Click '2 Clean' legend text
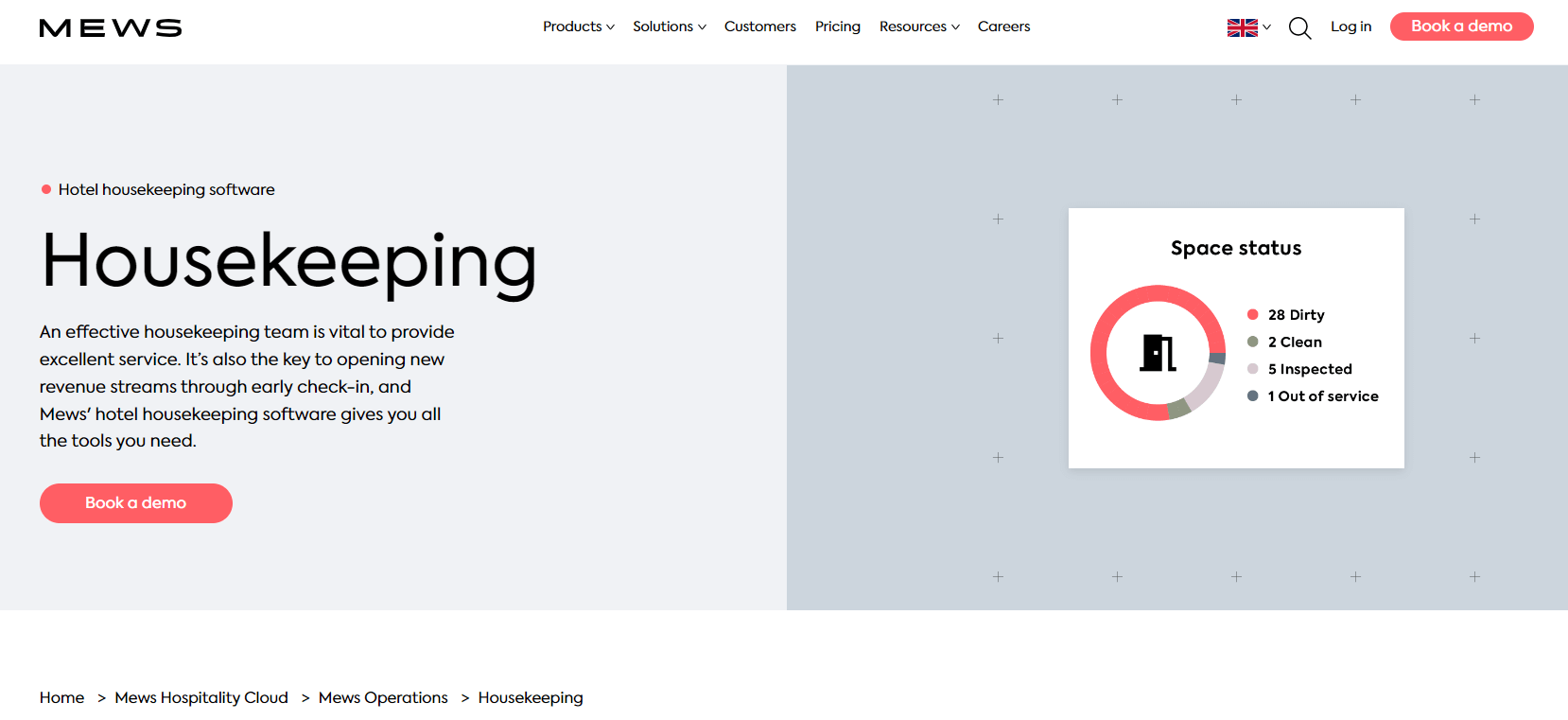Viewport: 1568px width, 720px height. [x=1295, y=342]
